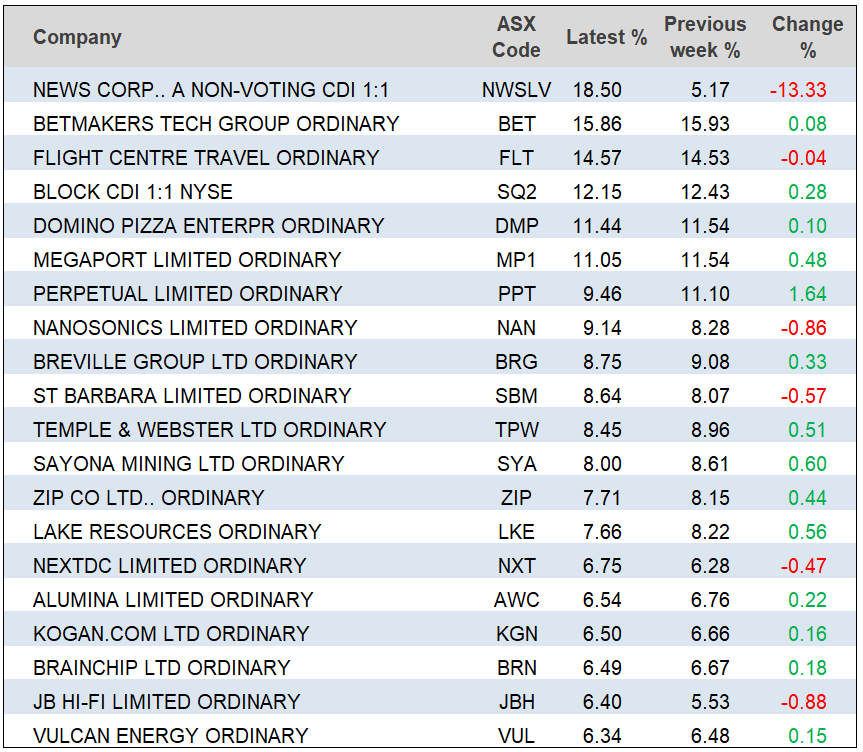The image size is (863, 752).
Task: Select Kogan.com previous week value 6.66
Action: click(710, 634)
